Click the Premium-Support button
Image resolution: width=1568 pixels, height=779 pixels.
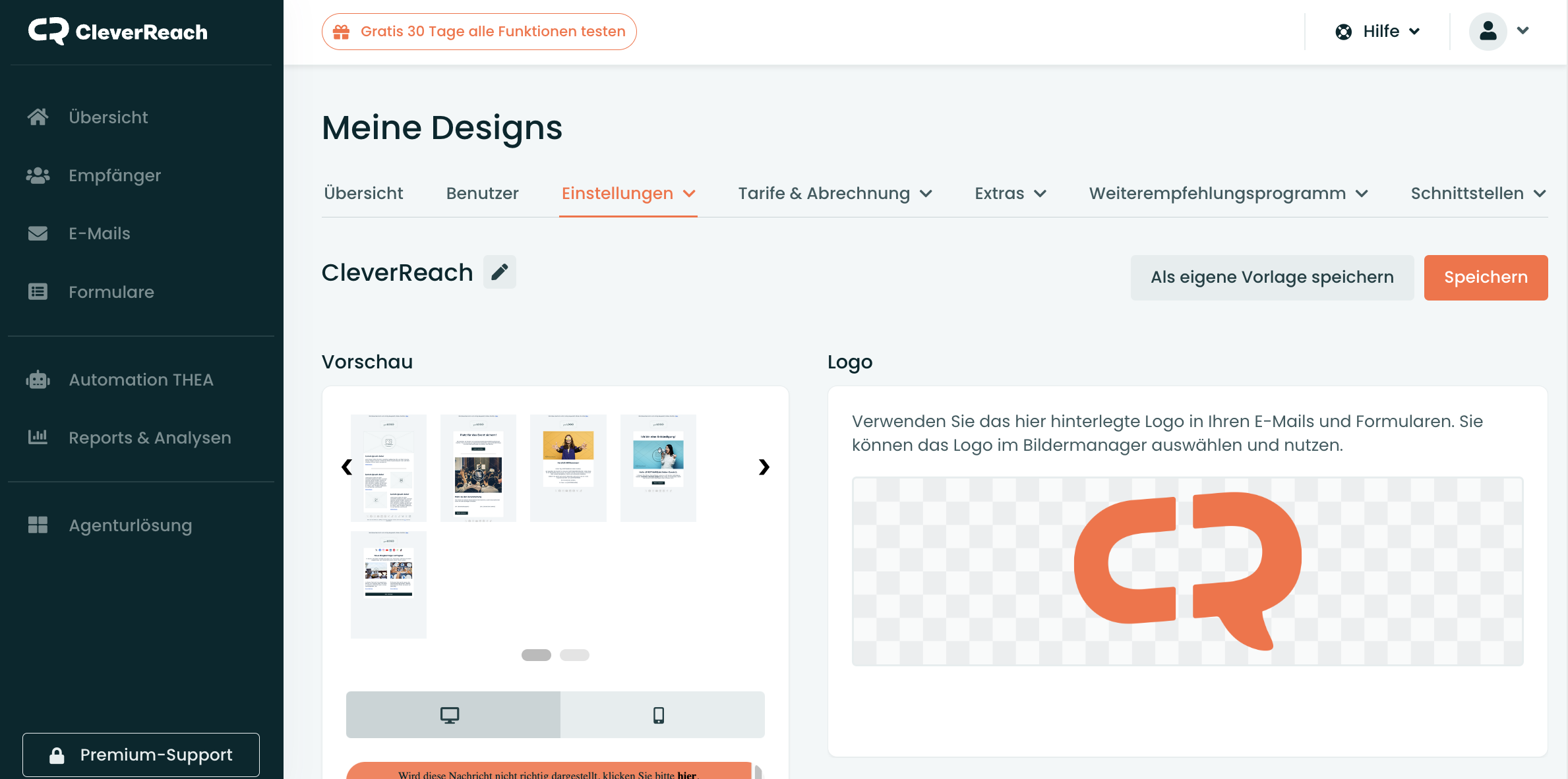pos(141,755)
